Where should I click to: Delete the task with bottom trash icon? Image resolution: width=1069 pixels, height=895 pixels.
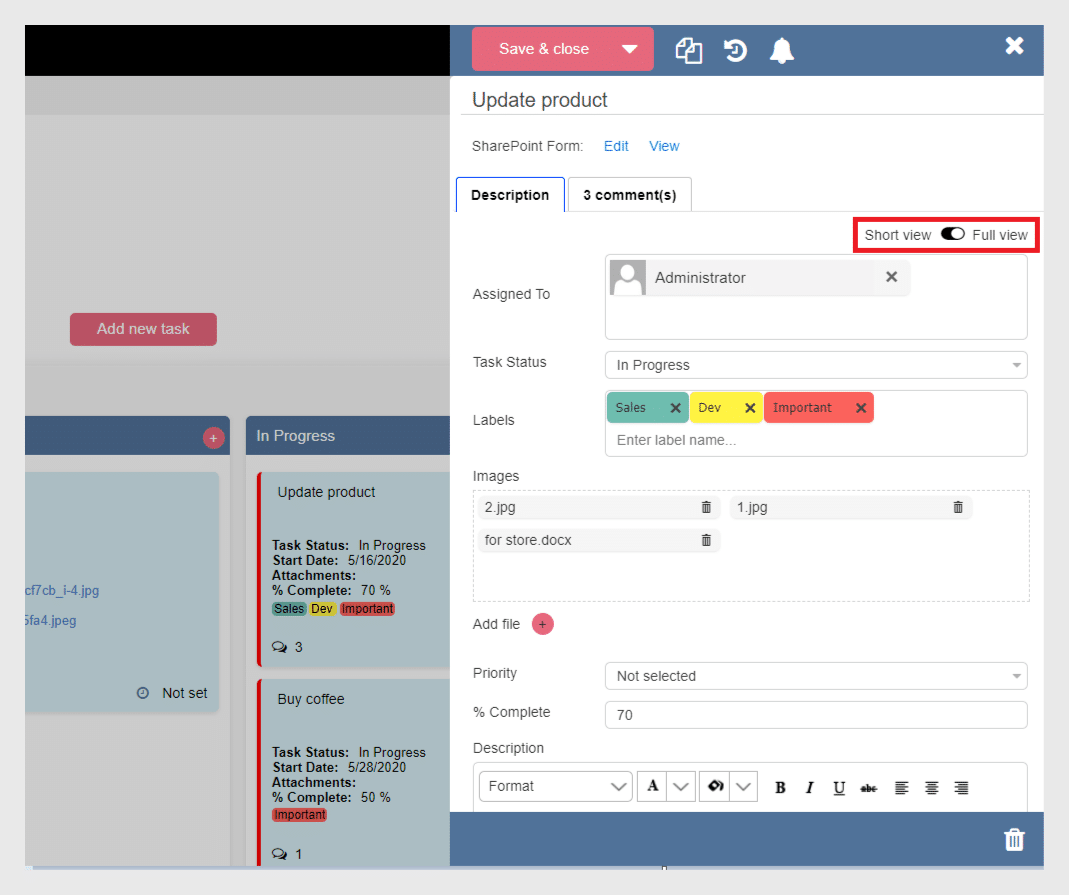coord(1014,839)
